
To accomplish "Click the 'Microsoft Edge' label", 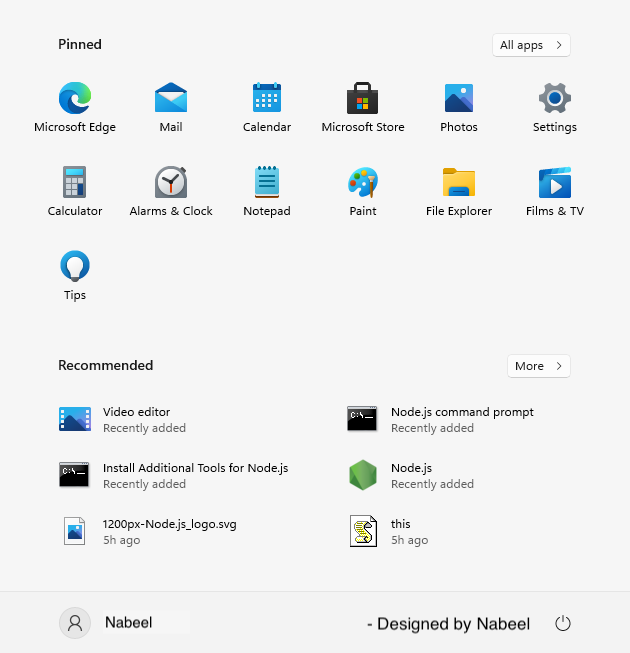I will point(75,127).
